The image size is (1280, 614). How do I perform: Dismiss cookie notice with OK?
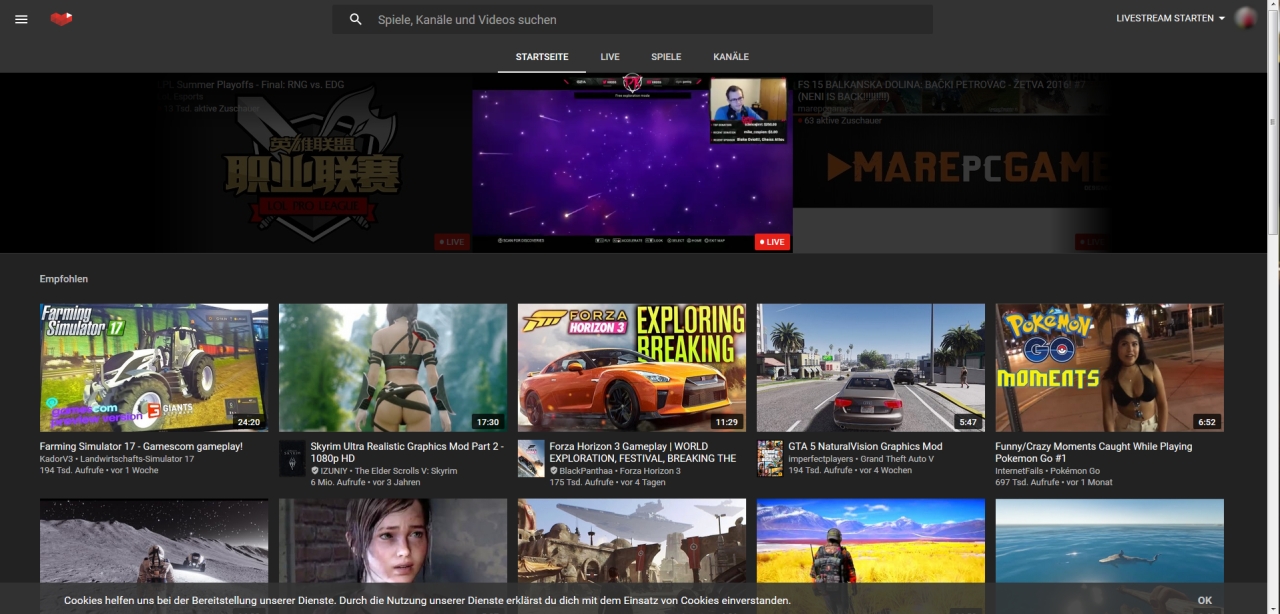[x=1205, y=601]
